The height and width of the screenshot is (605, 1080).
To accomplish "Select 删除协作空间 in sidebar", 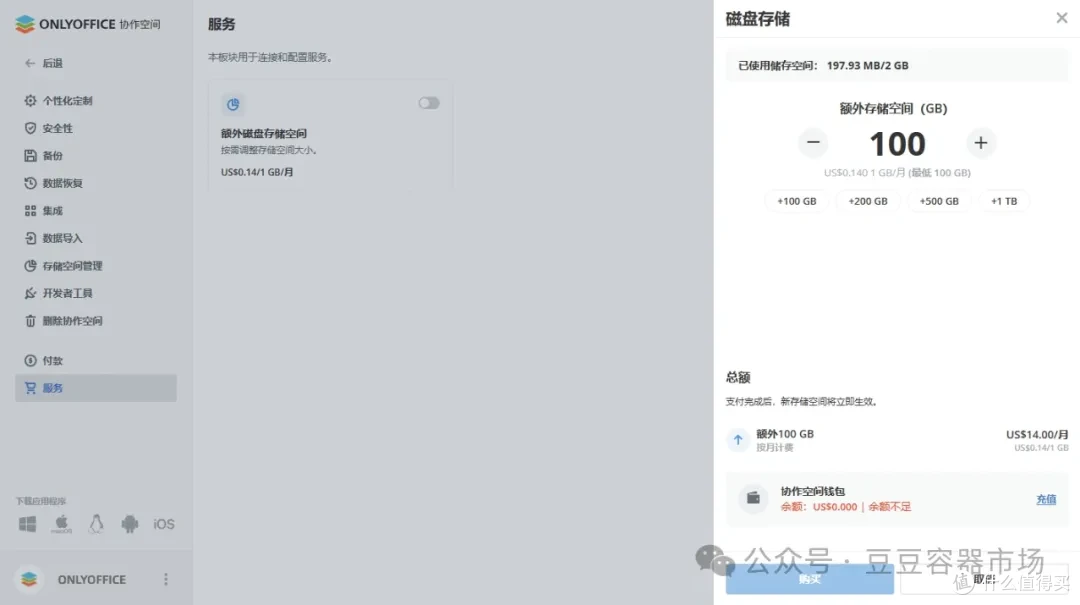I will pos(72,321).
